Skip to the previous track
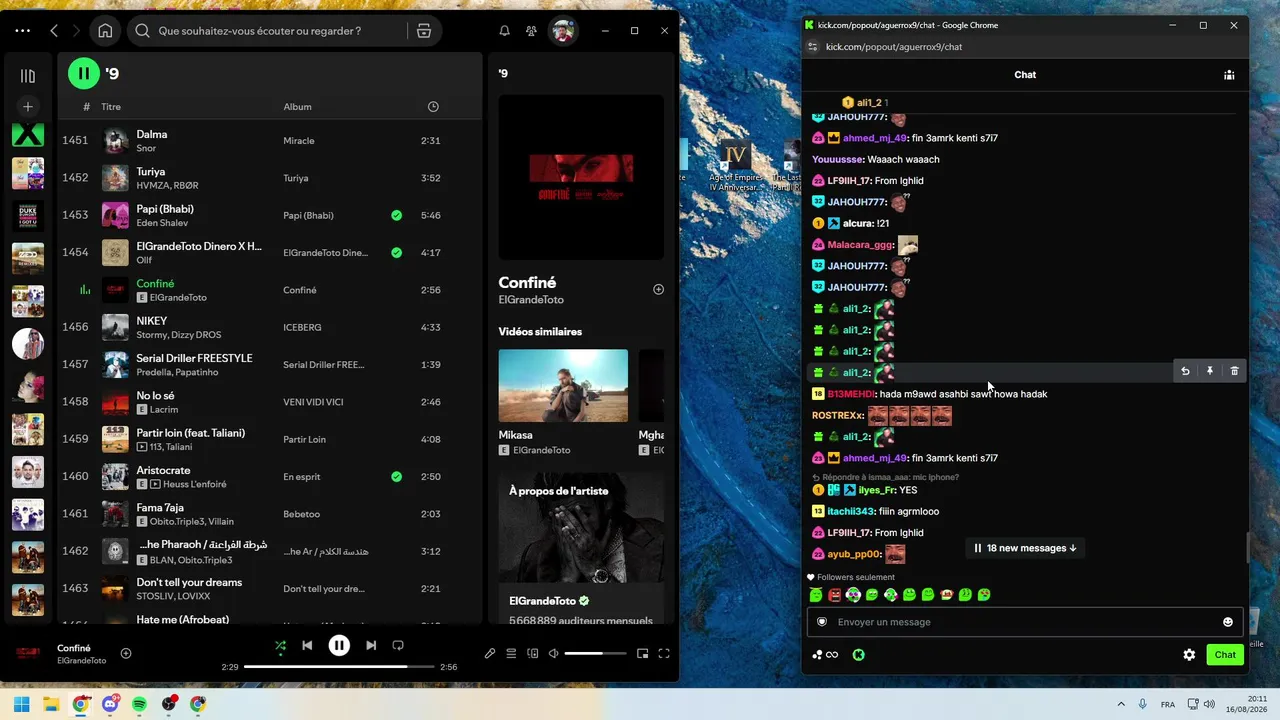Image resolution: width=1280 pixels, height=720 pixels. coord(307,646)
